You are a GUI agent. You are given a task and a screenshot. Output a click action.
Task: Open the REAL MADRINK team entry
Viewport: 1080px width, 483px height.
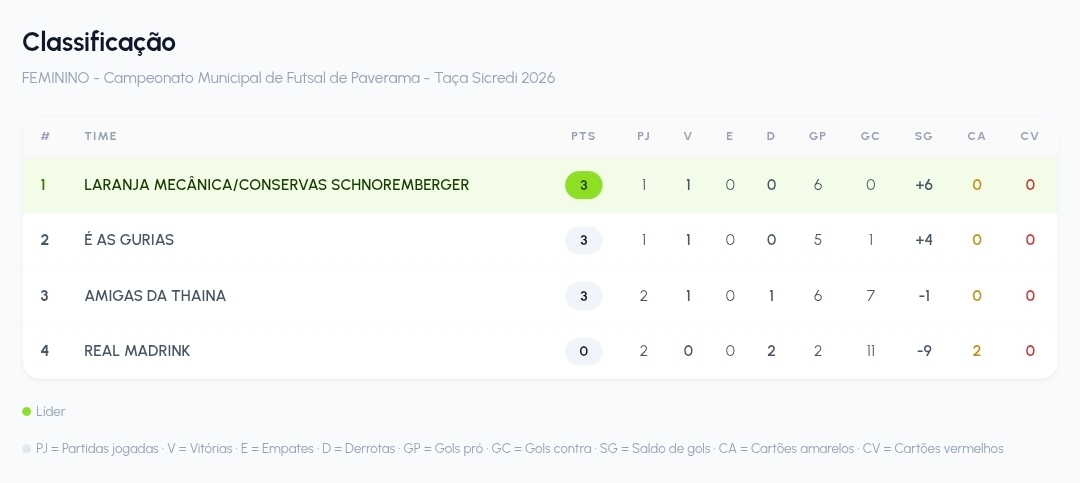click(x=540, y=351)
